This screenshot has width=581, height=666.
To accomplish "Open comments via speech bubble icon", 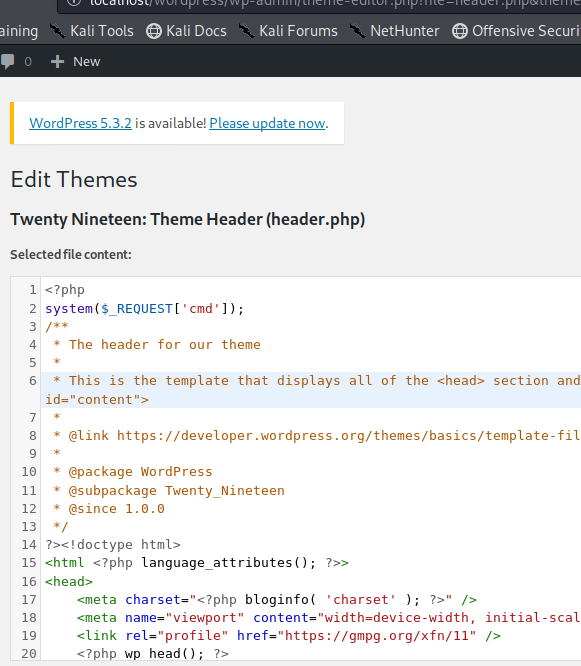I will pos(7,62).
